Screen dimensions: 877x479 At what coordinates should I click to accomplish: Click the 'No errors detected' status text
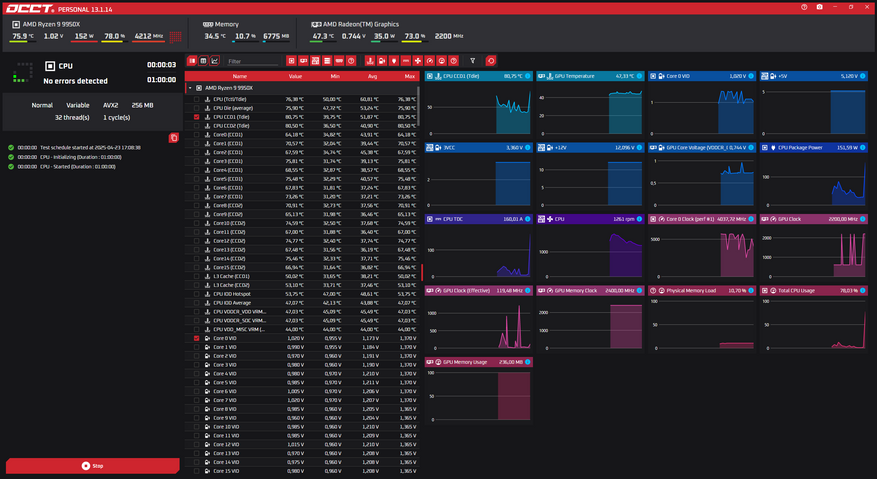[x=76, y=81]
